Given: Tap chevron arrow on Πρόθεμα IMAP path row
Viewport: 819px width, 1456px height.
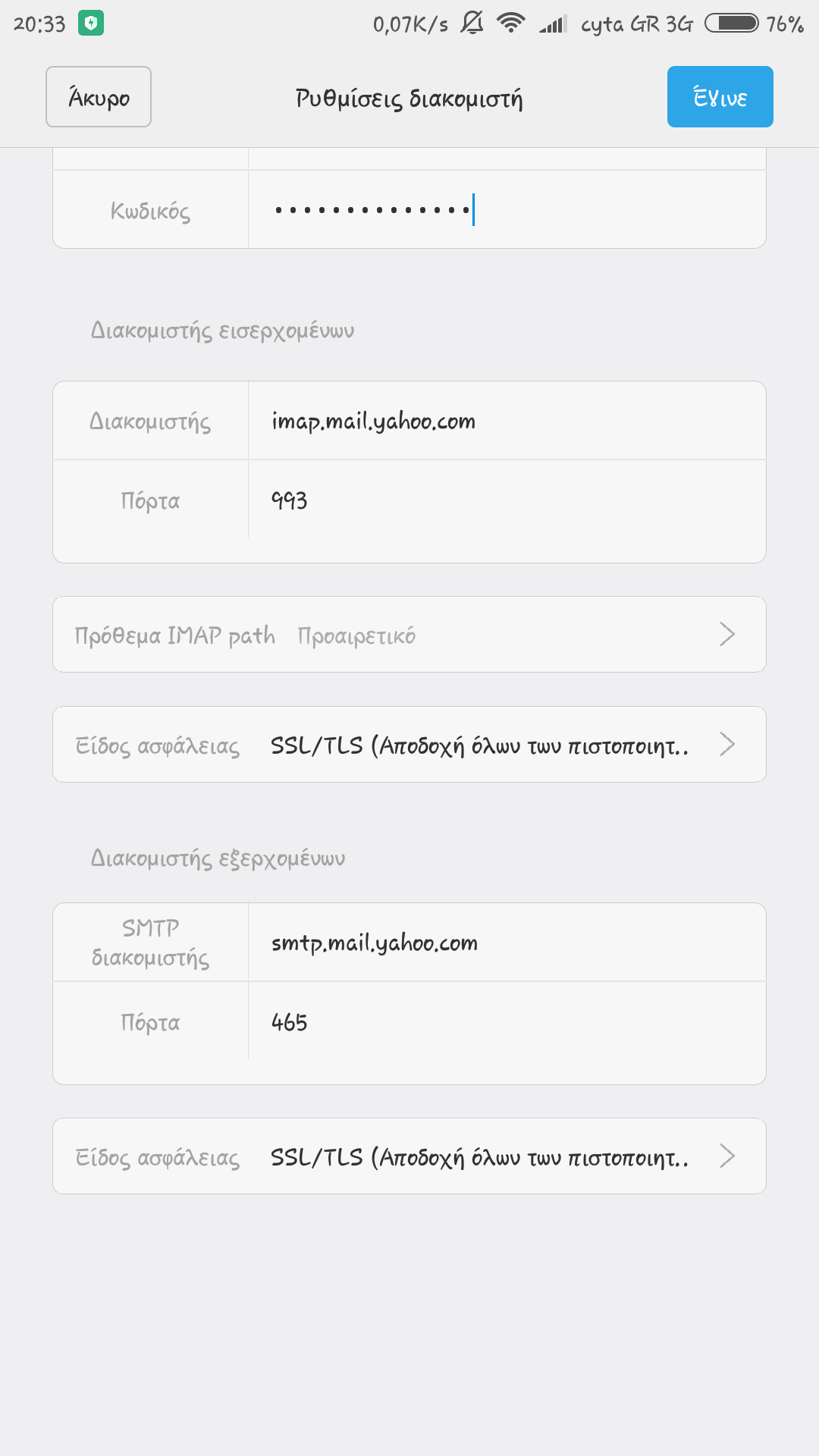Looking at the screenshot, I should [726, 634].
